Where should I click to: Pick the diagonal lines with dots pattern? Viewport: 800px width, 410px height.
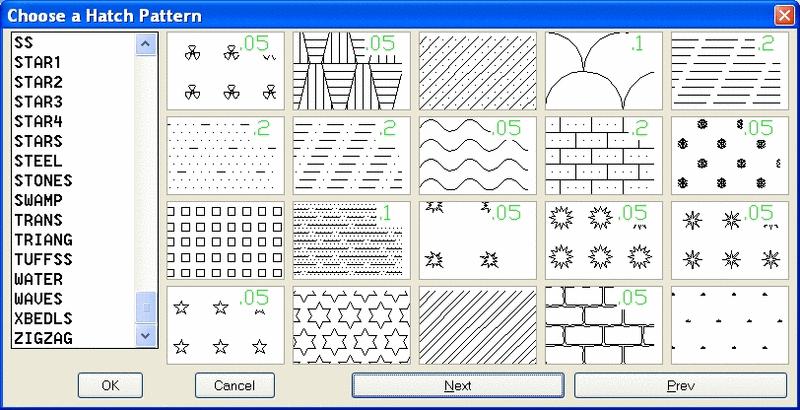[x=478, y=71]
